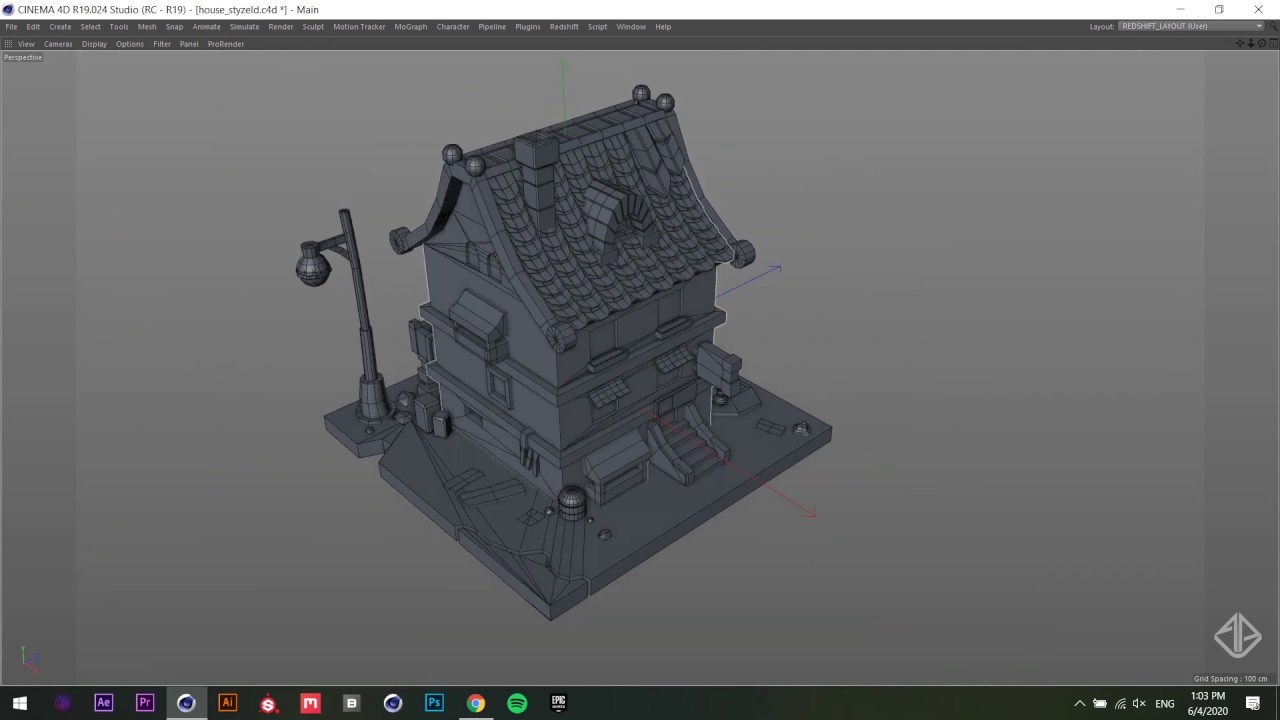Click the viewport rotate camera icon

(x=1262, y=43)
